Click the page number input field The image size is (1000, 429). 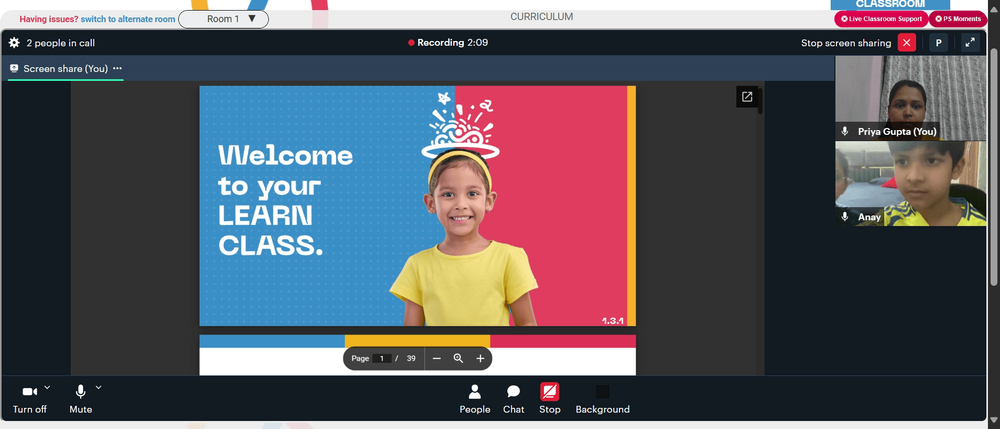(x=381, y=358)
